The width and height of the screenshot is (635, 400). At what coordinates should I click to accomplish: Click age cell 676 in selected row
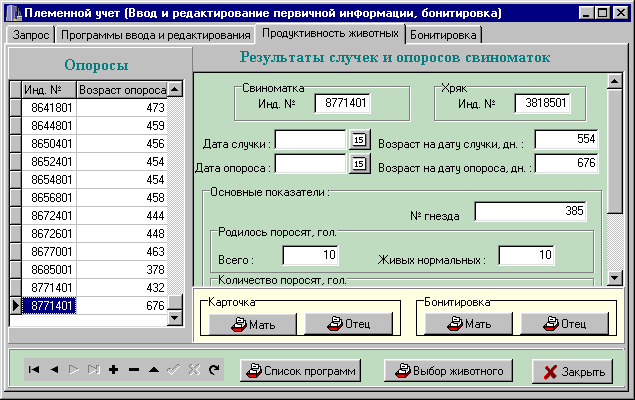click(122, 306)
